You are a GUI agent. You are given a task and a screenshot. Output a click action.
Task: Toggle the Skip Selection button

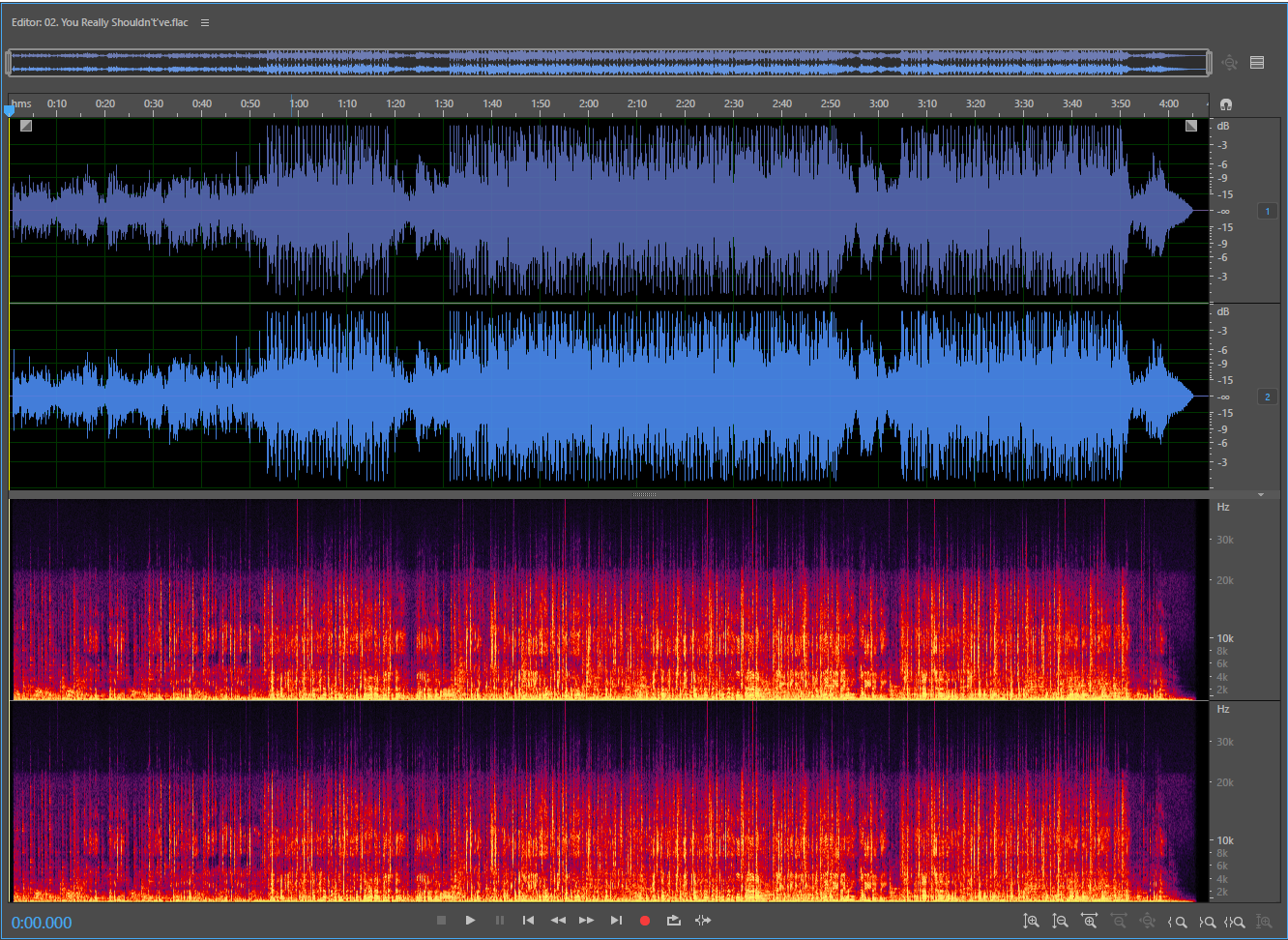703,921
